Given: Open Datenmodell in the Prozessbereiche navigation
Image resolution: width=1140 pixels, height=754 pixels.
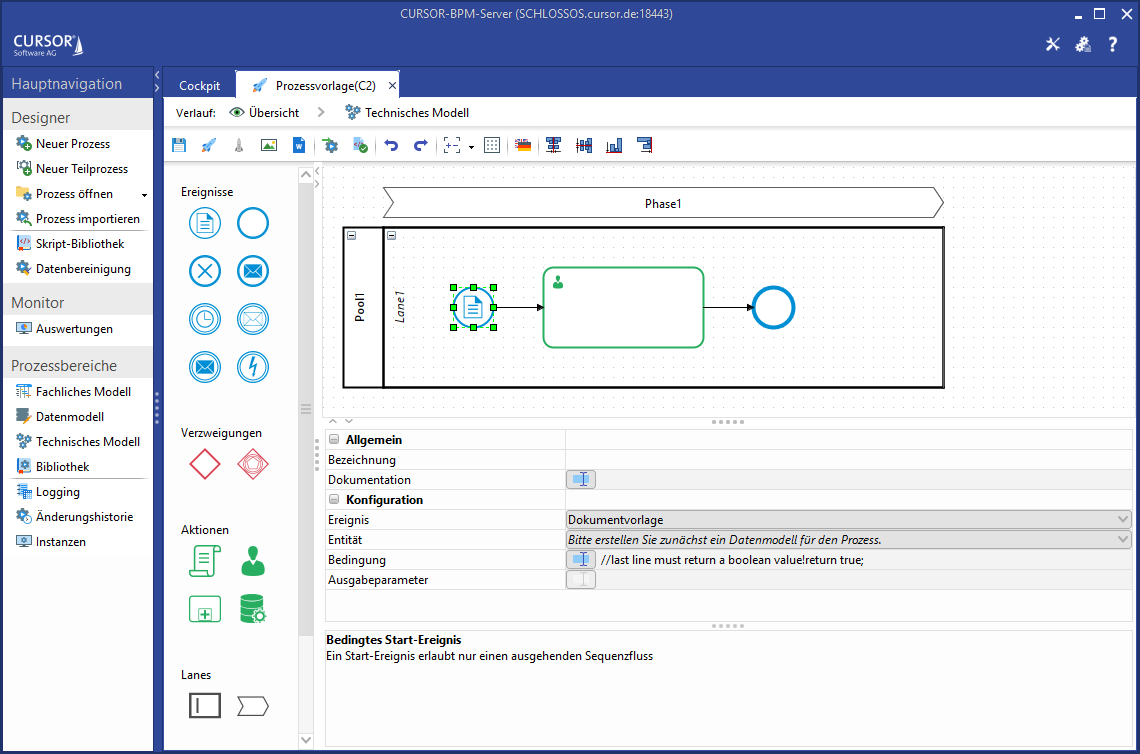Looking at the screenshot, I should tap(69, 417).
